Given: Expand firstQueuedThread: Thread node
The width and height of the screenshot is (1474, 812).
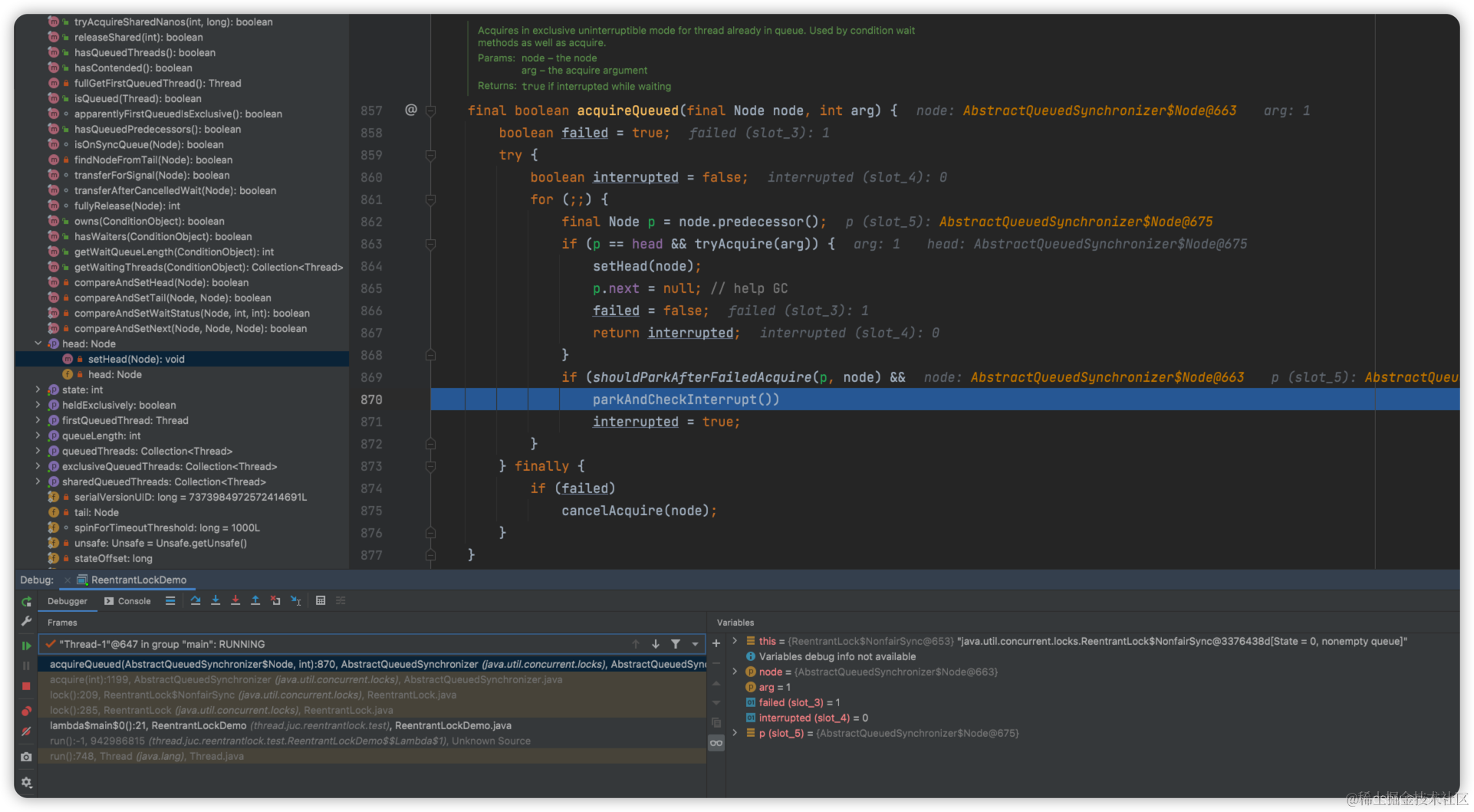Looking at the screenshot, I should (x=38, y=420).
